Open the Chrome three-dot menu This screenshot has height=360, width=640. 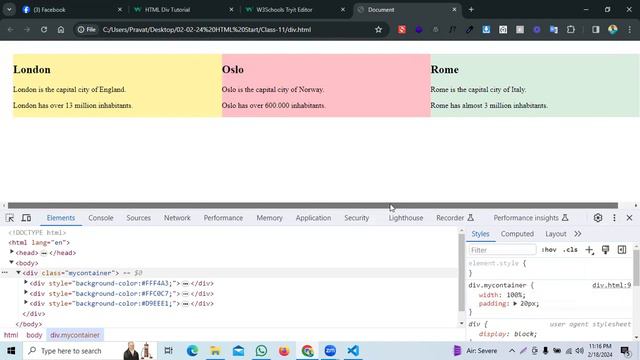click(x=629, y=29)
